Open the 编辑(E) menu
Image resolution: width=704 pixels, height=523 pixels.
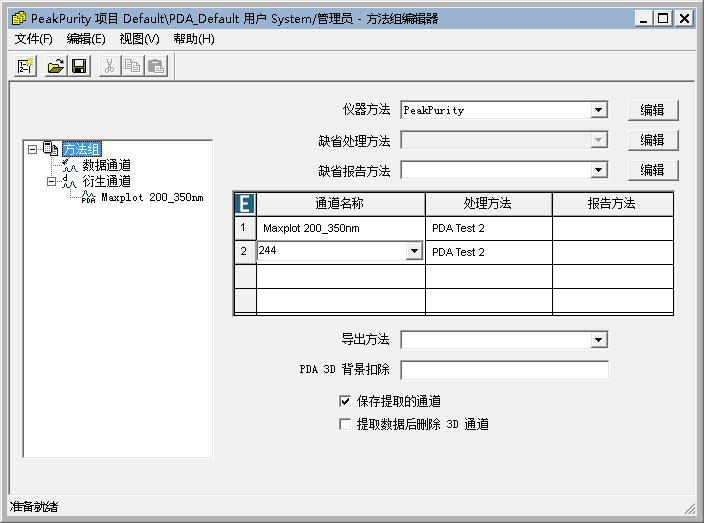(86, 39)
